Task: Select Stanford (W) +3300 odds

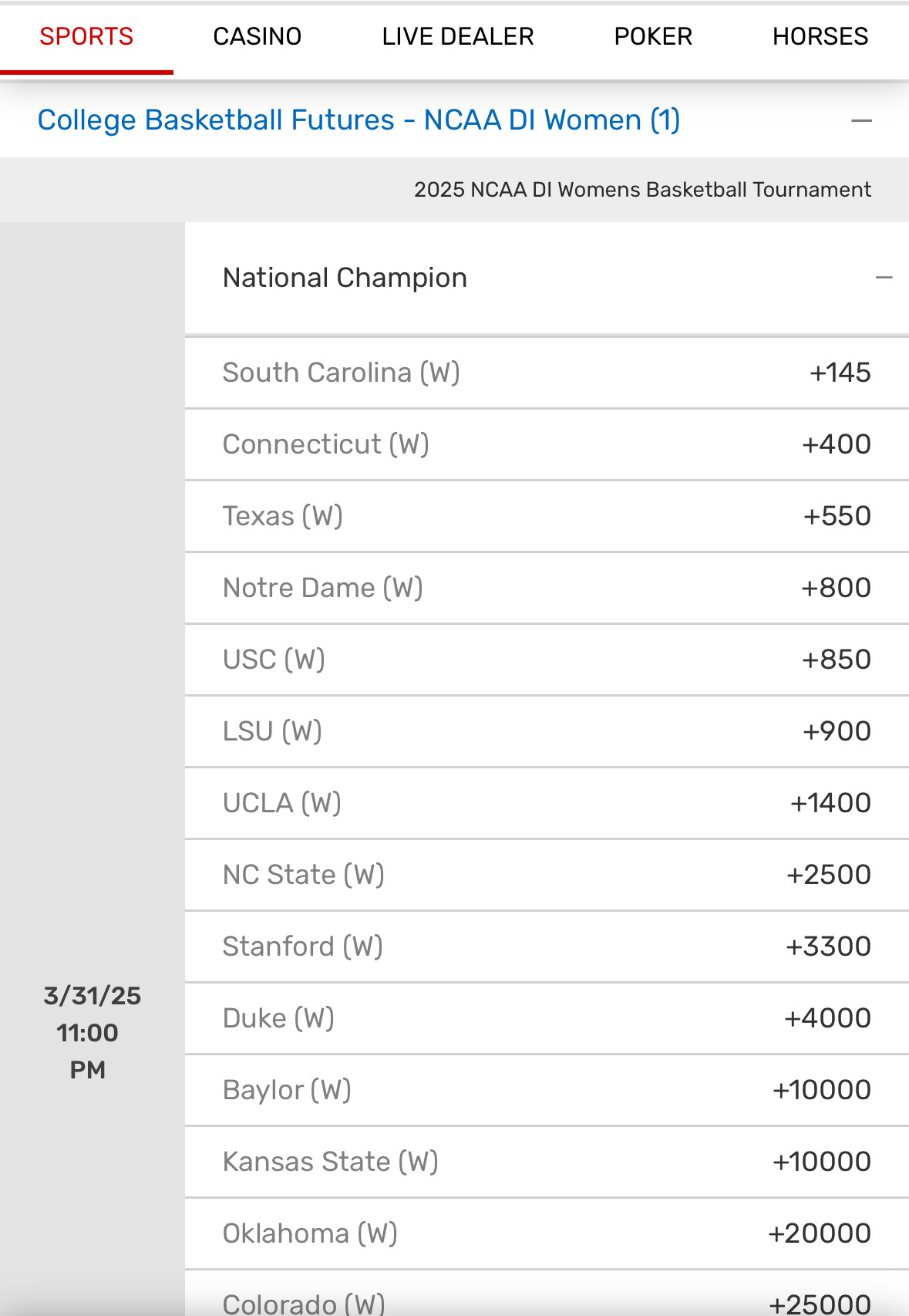Action: pos(828,947)
